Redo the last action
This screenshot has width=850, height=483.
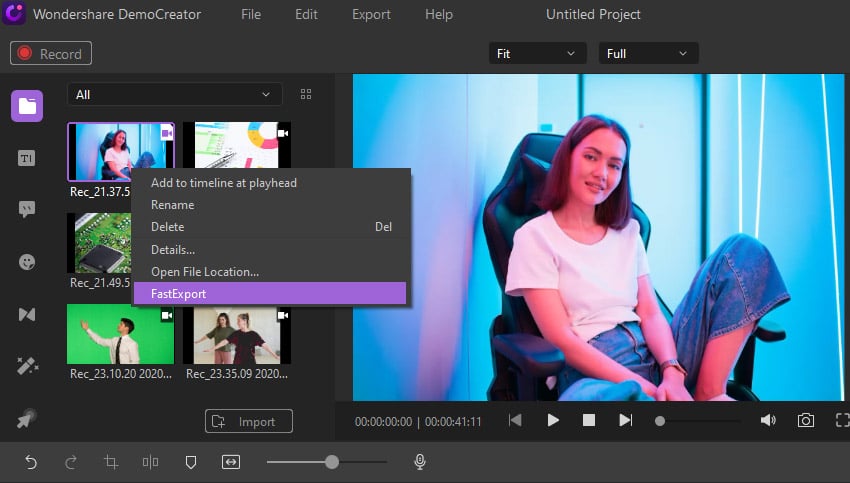tap(71, 462)
